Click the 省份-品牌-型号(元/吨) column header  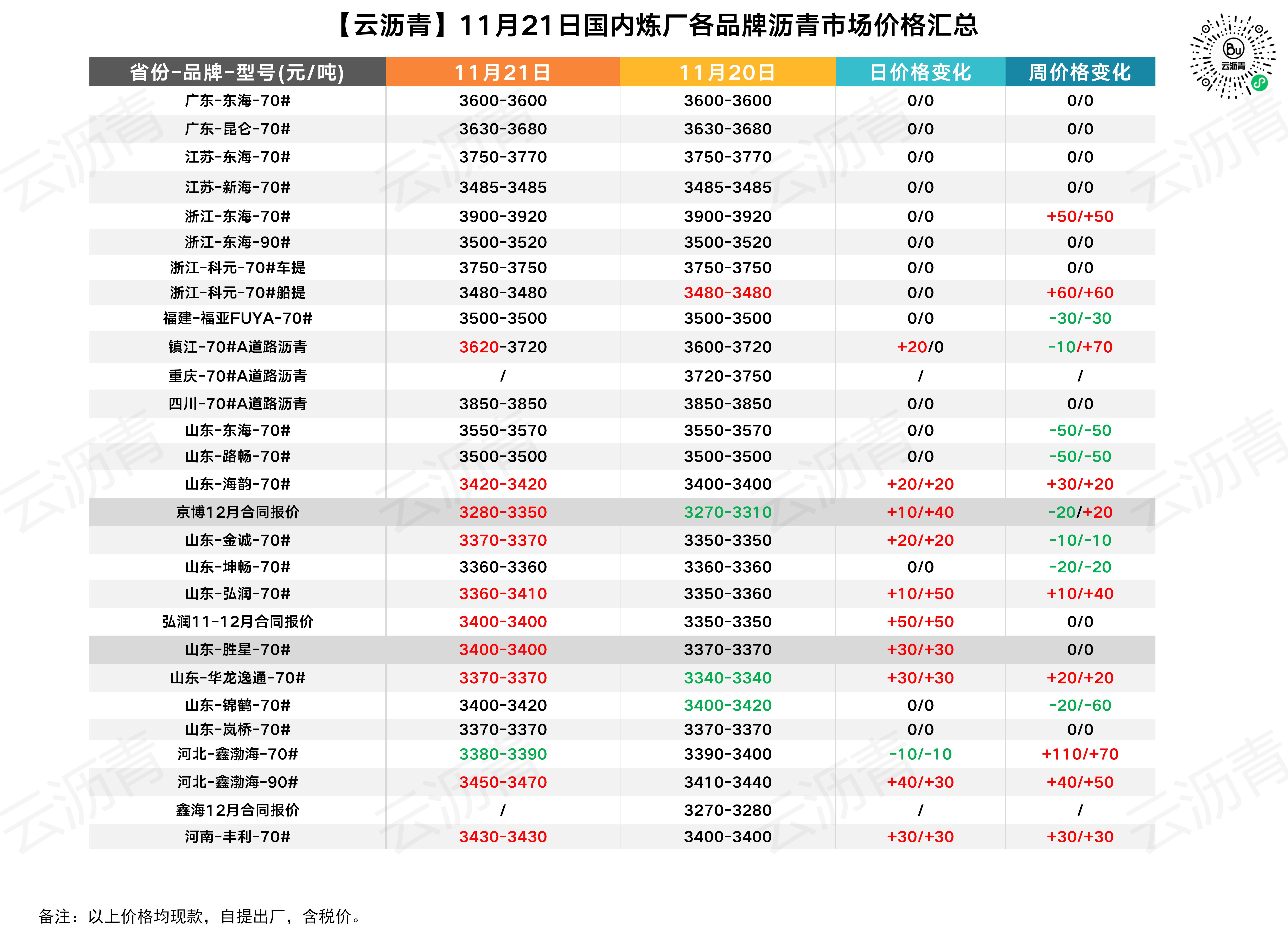click(237, 72)
